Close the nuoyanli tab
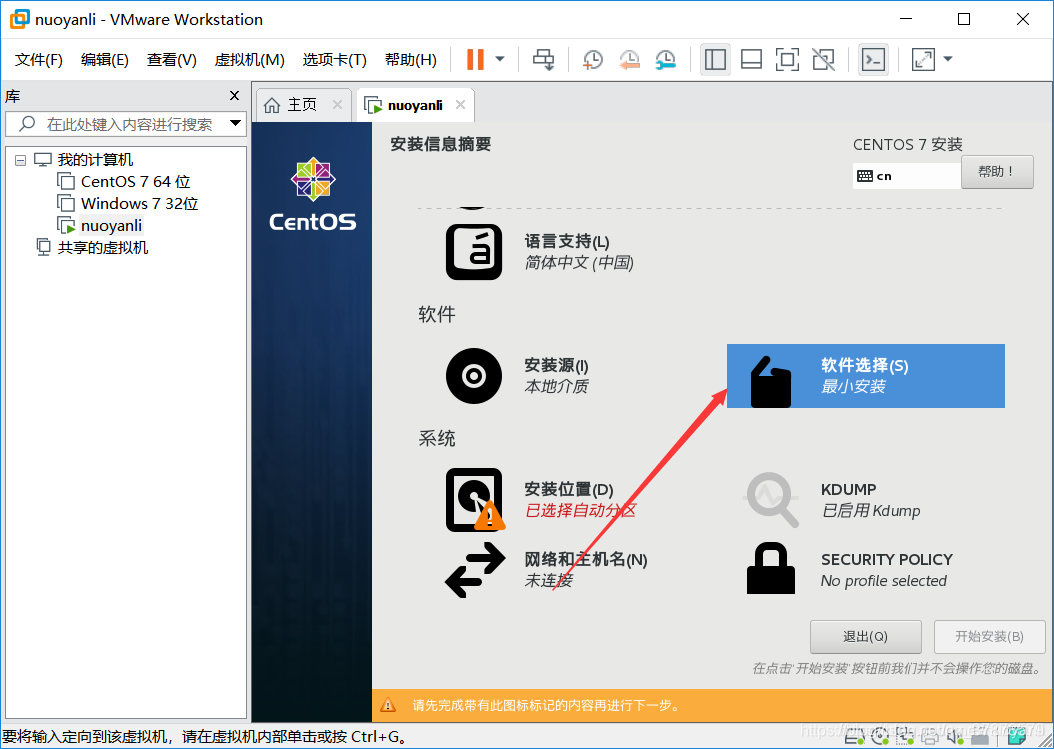 [460, 104]
